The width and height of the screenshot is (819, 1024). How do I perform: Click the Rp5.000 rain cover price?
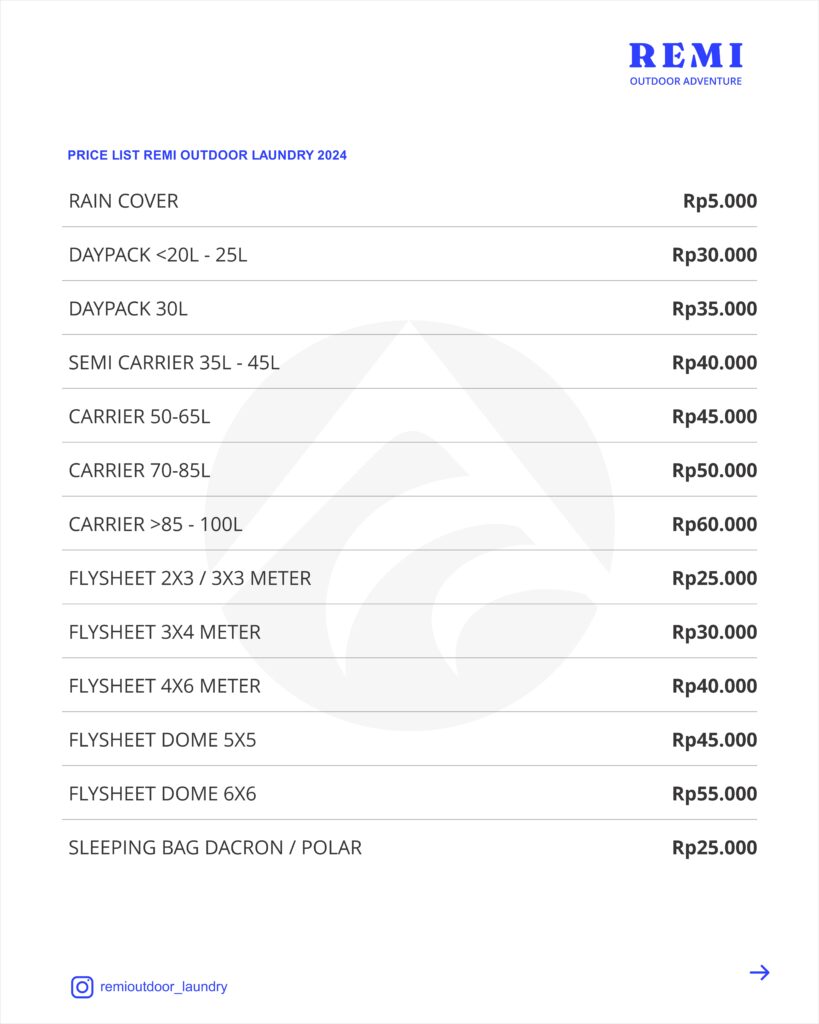pyautogui.click(x=720, y=201)
